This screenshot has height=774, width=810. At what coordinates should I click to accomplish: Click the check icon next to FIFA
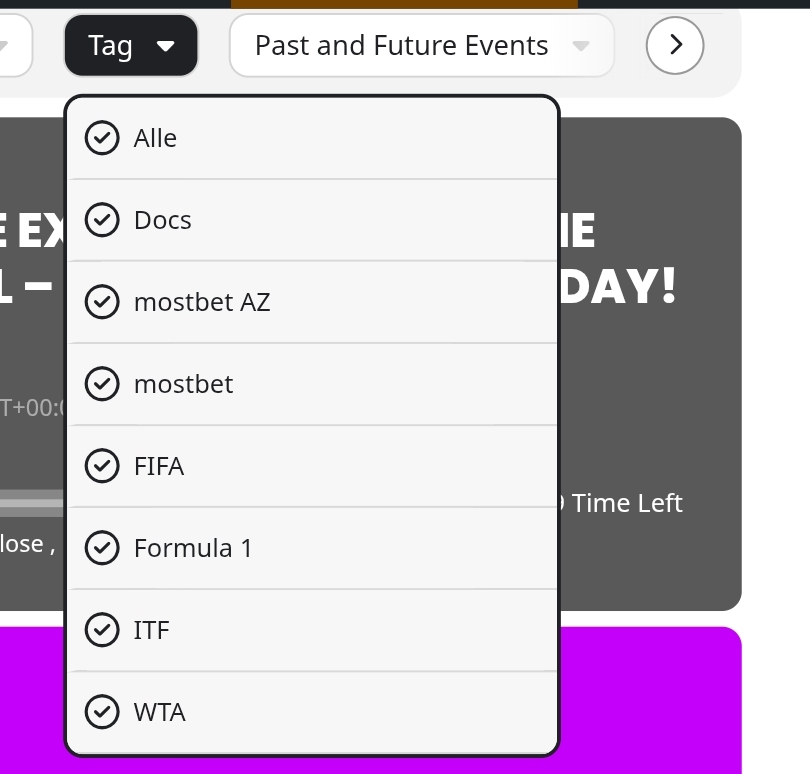(102, 466)
